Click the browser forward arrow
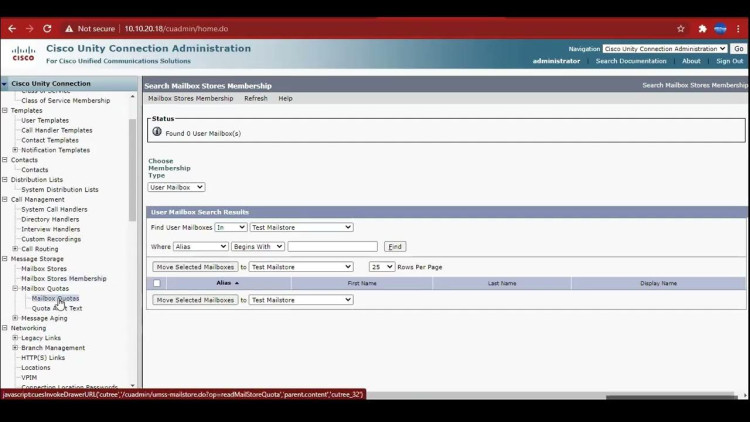750x422 pixels. click(30, 29)
